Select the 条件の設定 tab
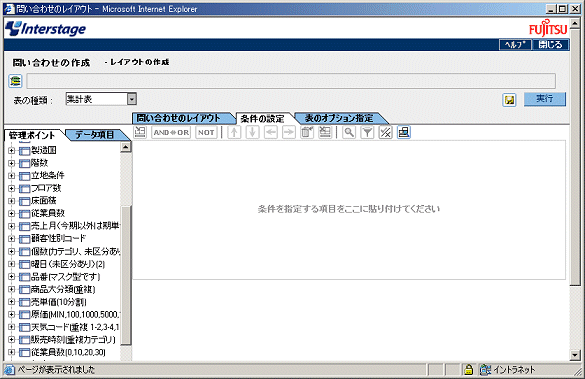The image size is (585, 379). pyautogui.click(x=264, y=119)
